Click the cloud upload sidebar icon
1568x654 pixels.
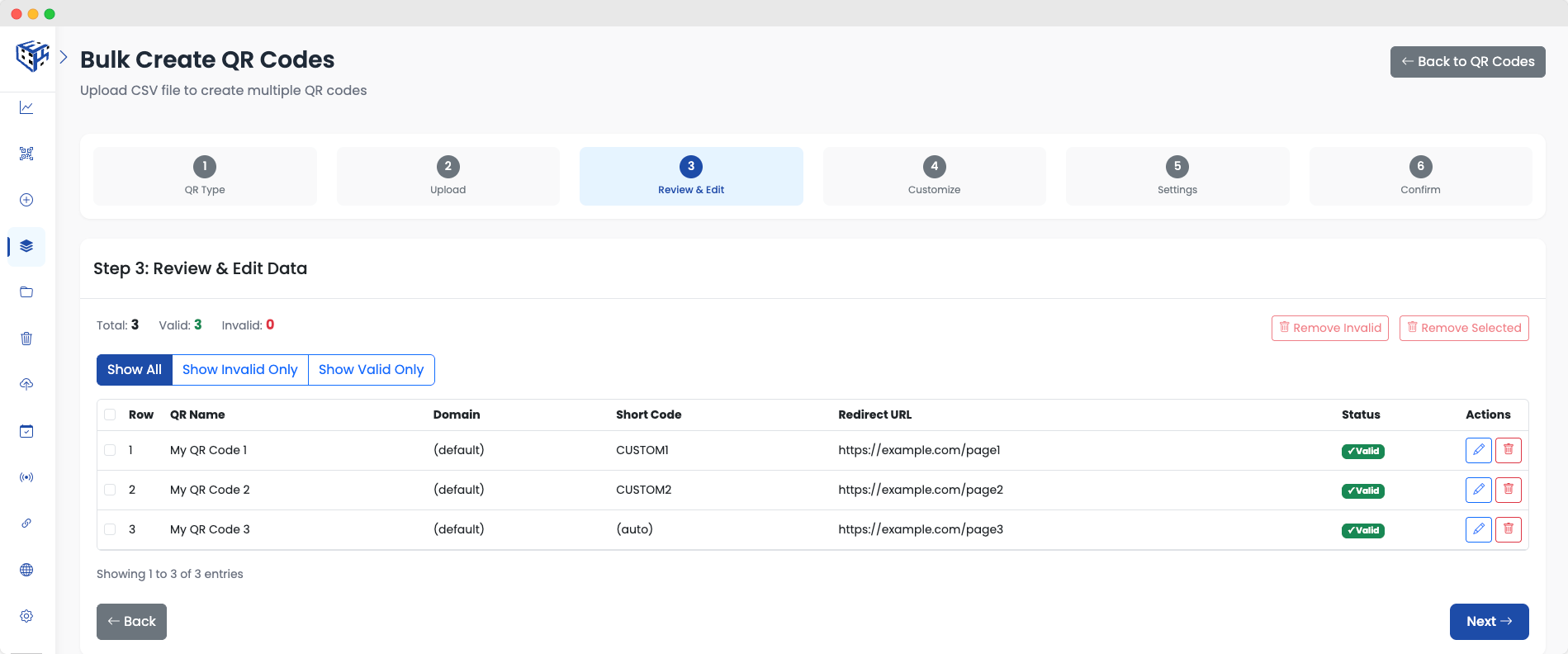[x=26, y=385]
